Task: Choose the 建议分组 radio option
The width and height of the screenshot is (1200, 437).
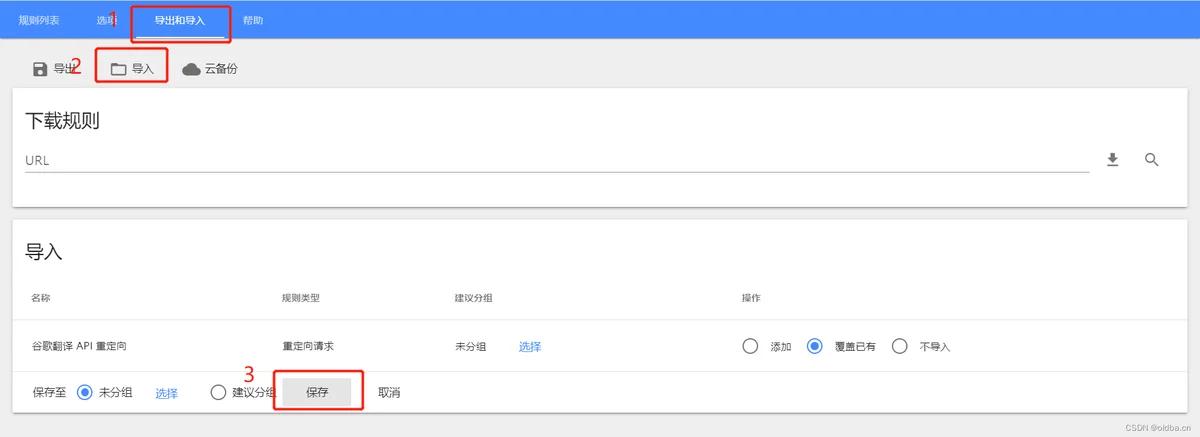Action: pos(218,392)
